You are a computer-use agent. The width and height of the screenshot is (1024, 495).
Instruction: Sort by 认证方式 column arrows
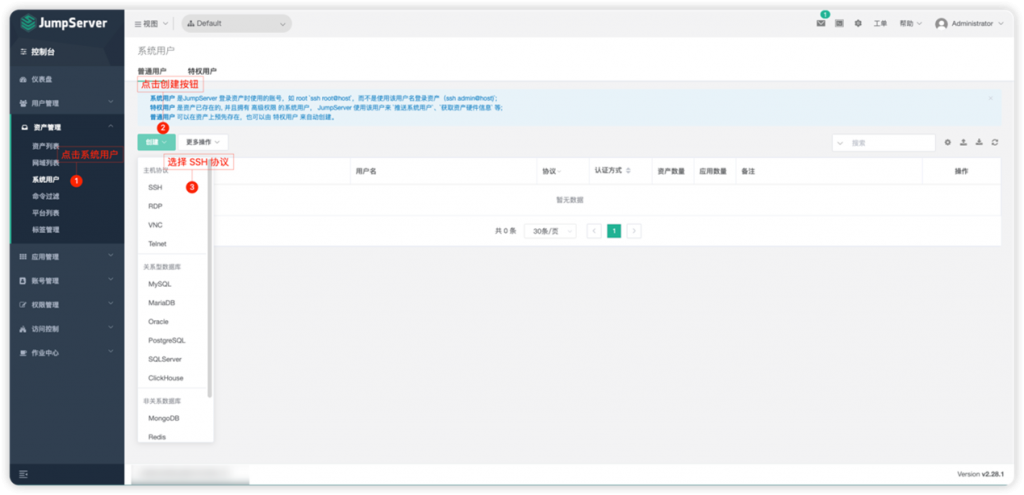(628, 170)
